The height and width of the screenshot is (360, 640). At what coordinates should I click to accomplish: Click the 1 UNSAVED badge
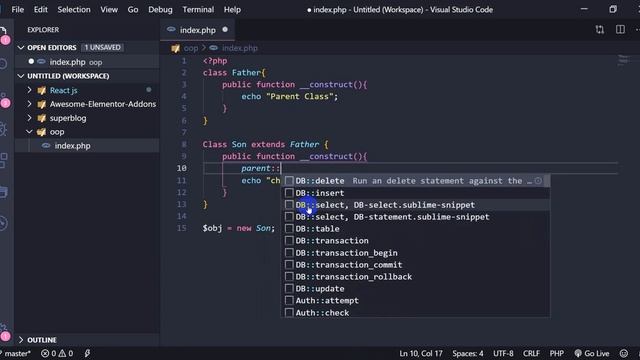(102, 47)
